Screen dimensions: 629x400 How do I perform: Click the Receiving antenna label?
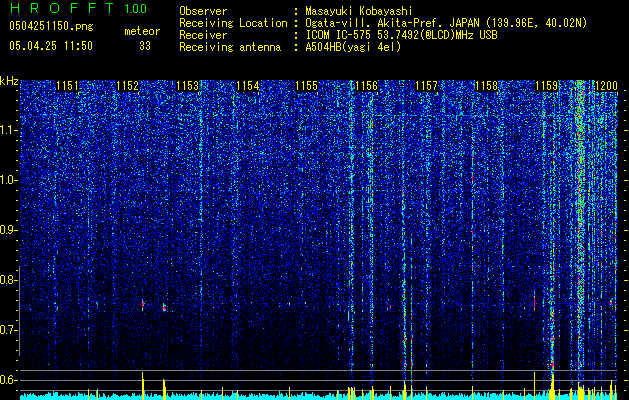[x=230, y=47]
